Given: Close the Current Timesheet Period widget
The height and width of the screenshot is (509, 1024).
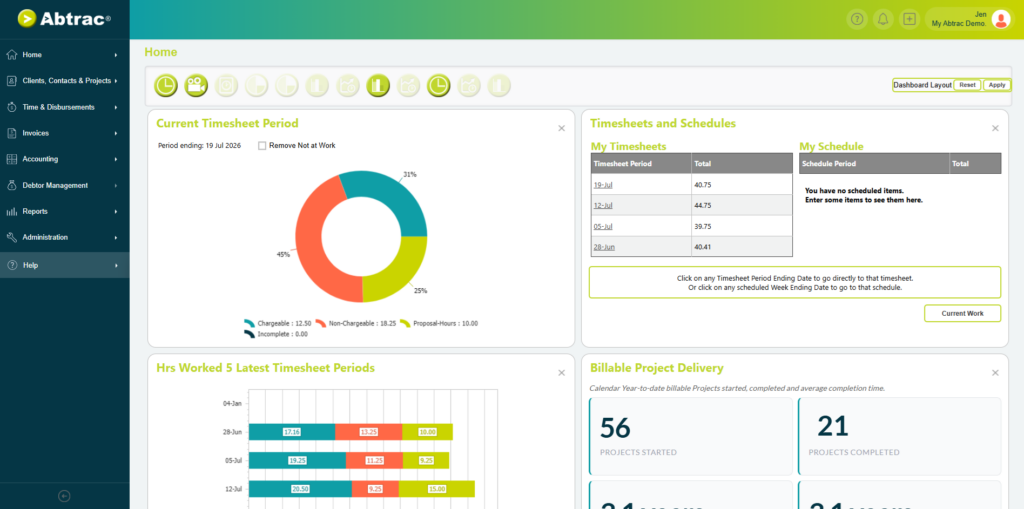Looking at the screenshot, I should [562, 129].
